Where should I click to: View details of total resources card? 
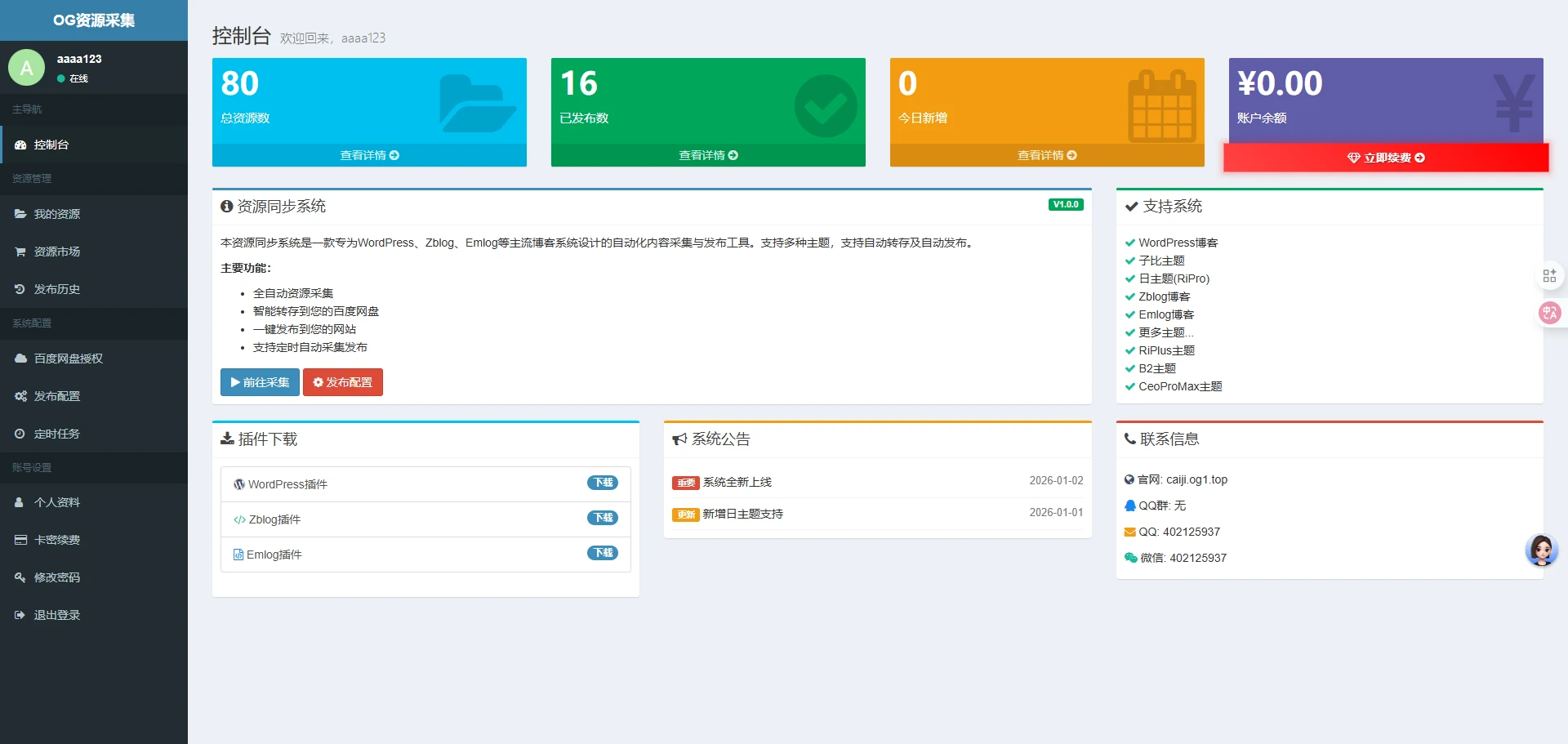pos(369,155)
